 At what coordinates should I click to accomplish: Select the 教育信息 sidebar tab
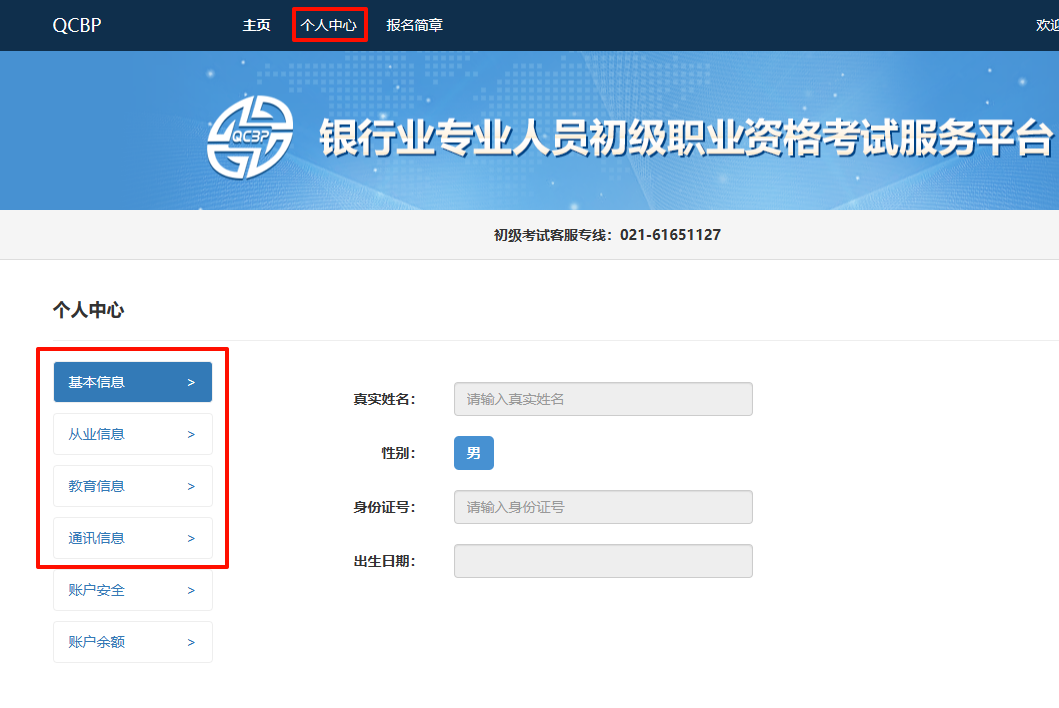pyautogui.click(x=133, y=486)
